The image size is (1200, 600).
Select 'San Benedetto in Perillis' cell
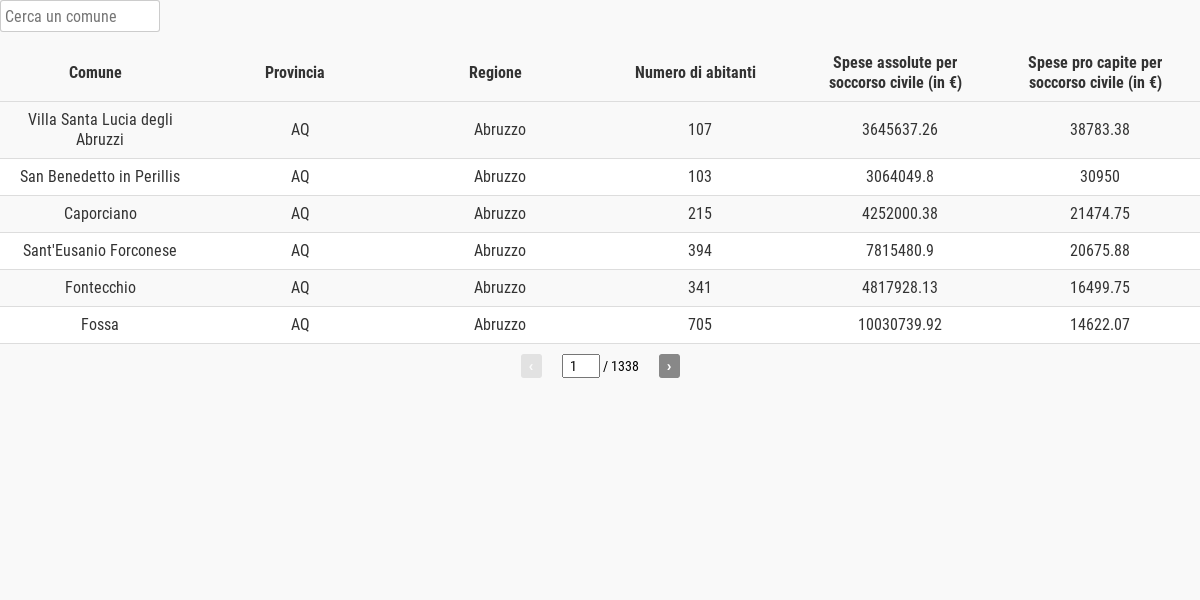[x=100, y=177]
